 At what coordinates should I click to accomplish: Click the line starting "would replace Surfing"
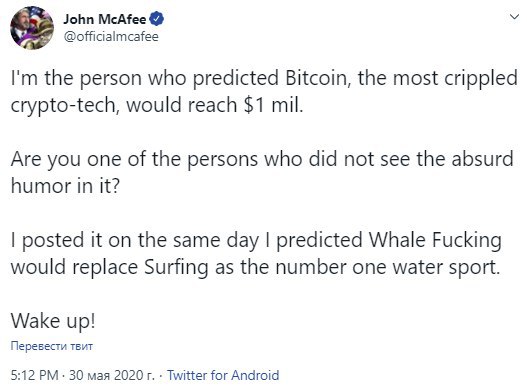[255, 268]
